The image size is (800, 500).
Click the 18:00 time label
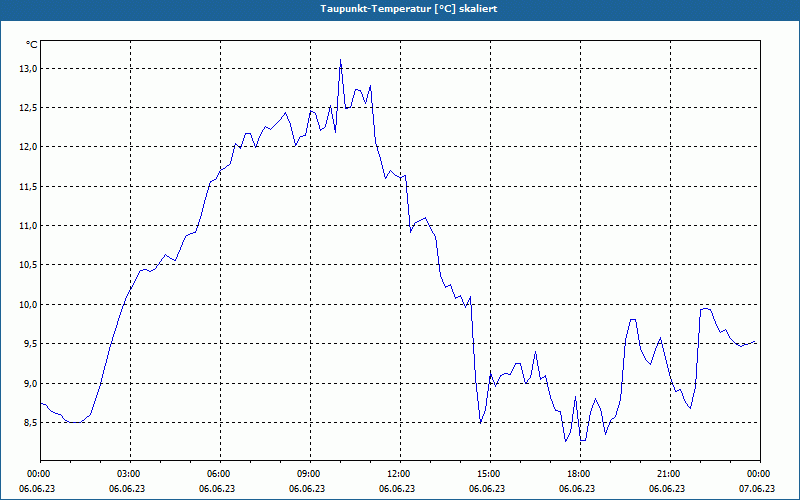coord(581,474)
